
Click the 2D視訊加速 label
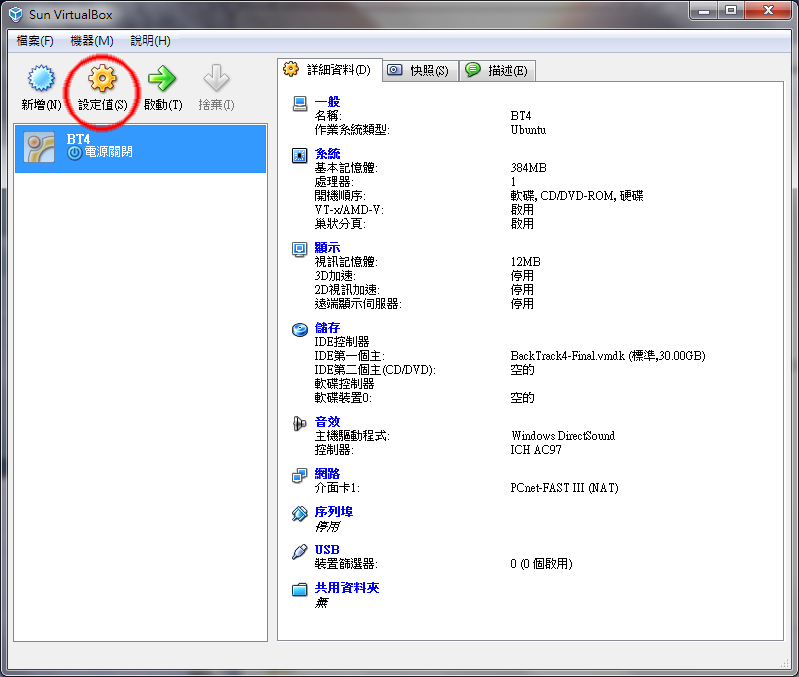(x=347, y=290)
